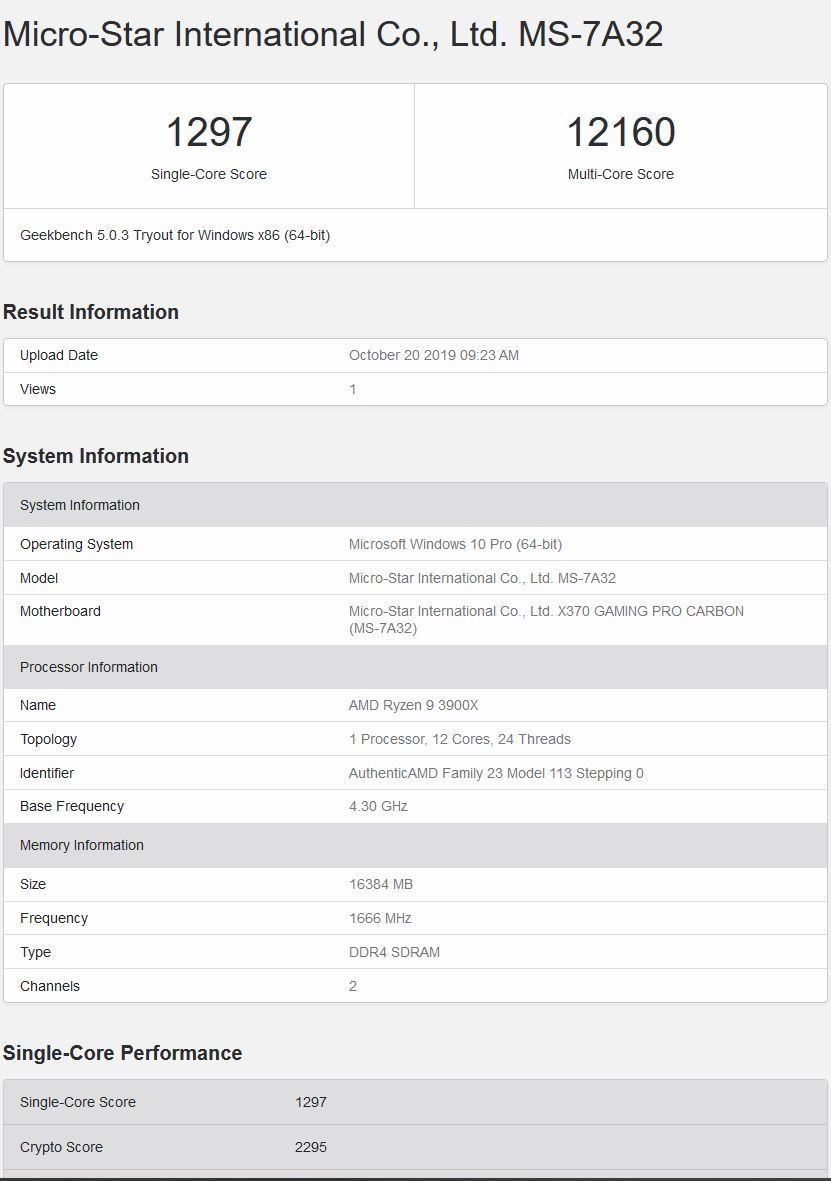831x1181 pixels.
Task: Click the Result Information heading
Action: pyautogui.click(x=91, y=312)
